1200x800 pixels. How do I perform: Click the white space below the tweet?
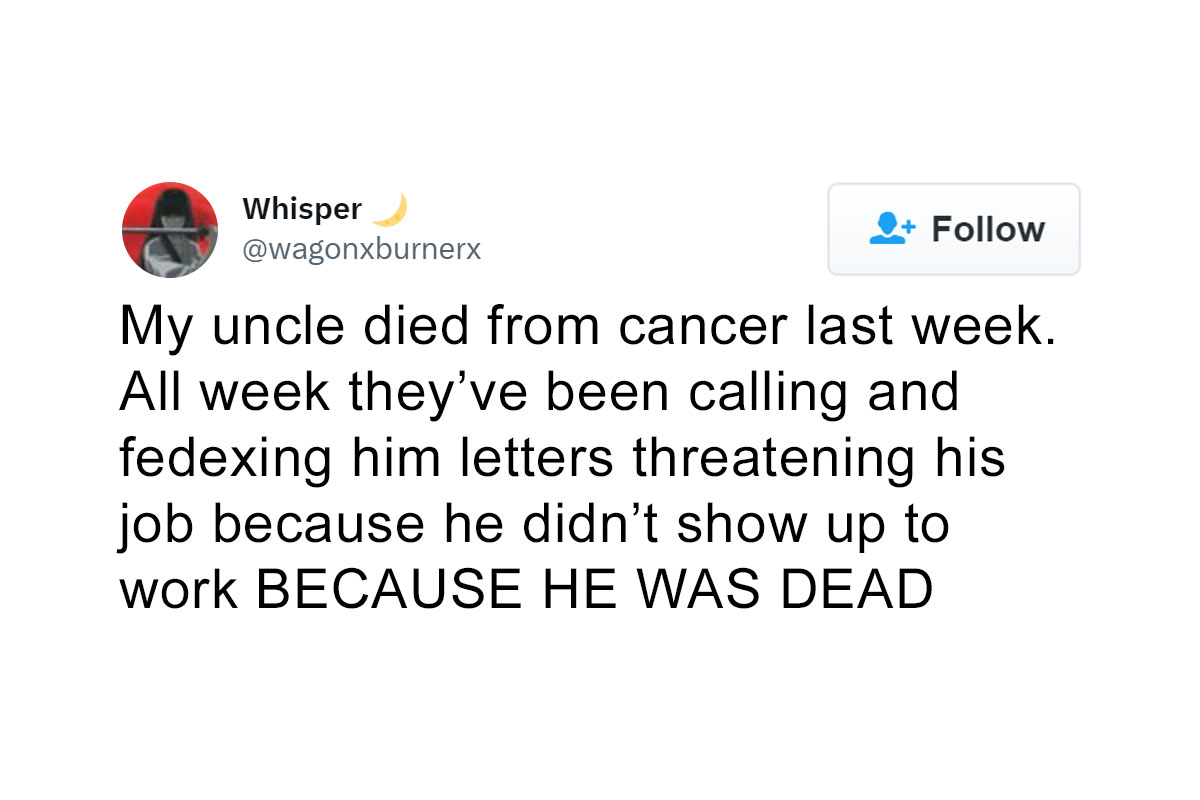click(x=600, y=700)
